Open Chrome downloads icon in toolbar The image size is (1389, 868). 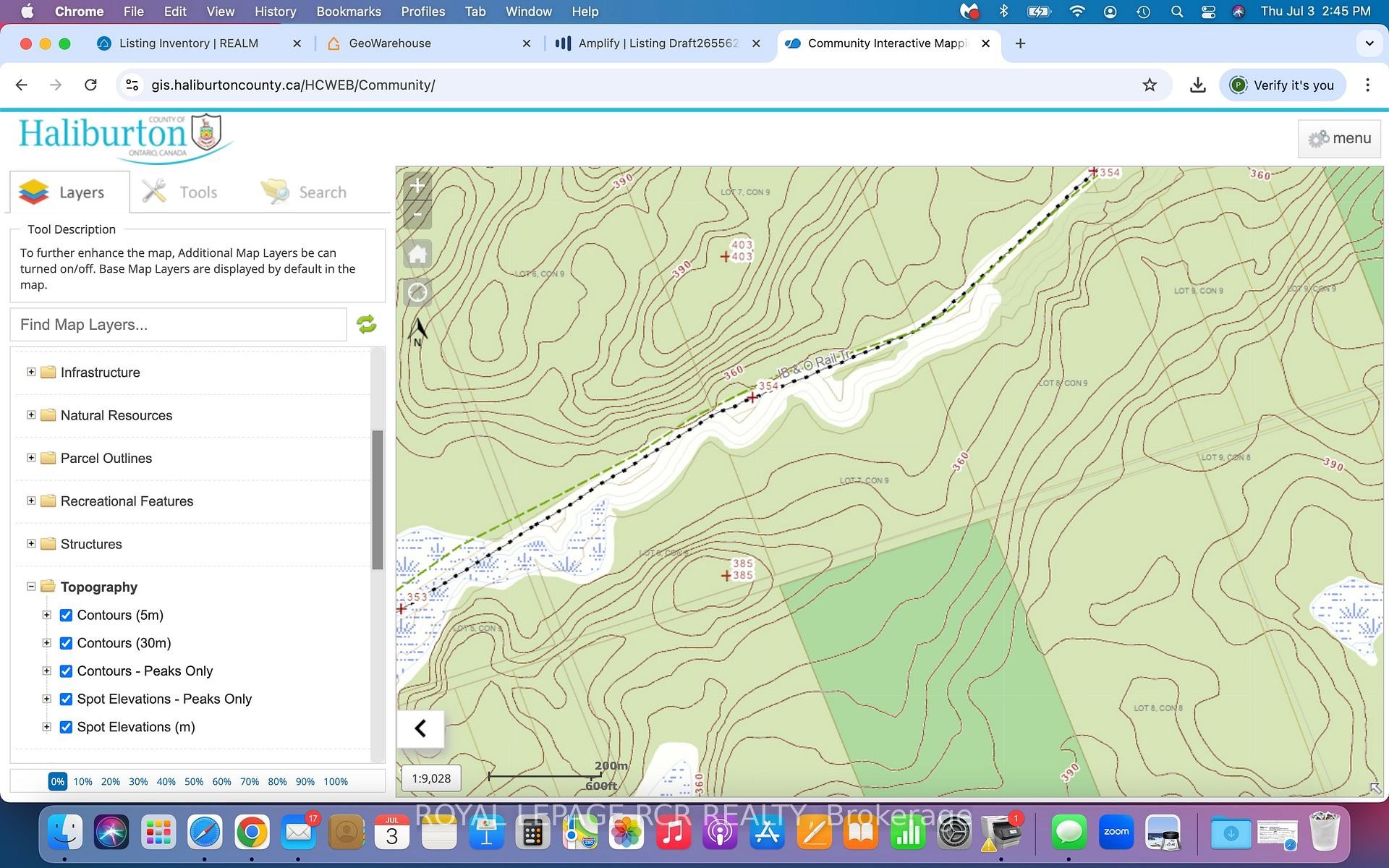coord(1198,85)
